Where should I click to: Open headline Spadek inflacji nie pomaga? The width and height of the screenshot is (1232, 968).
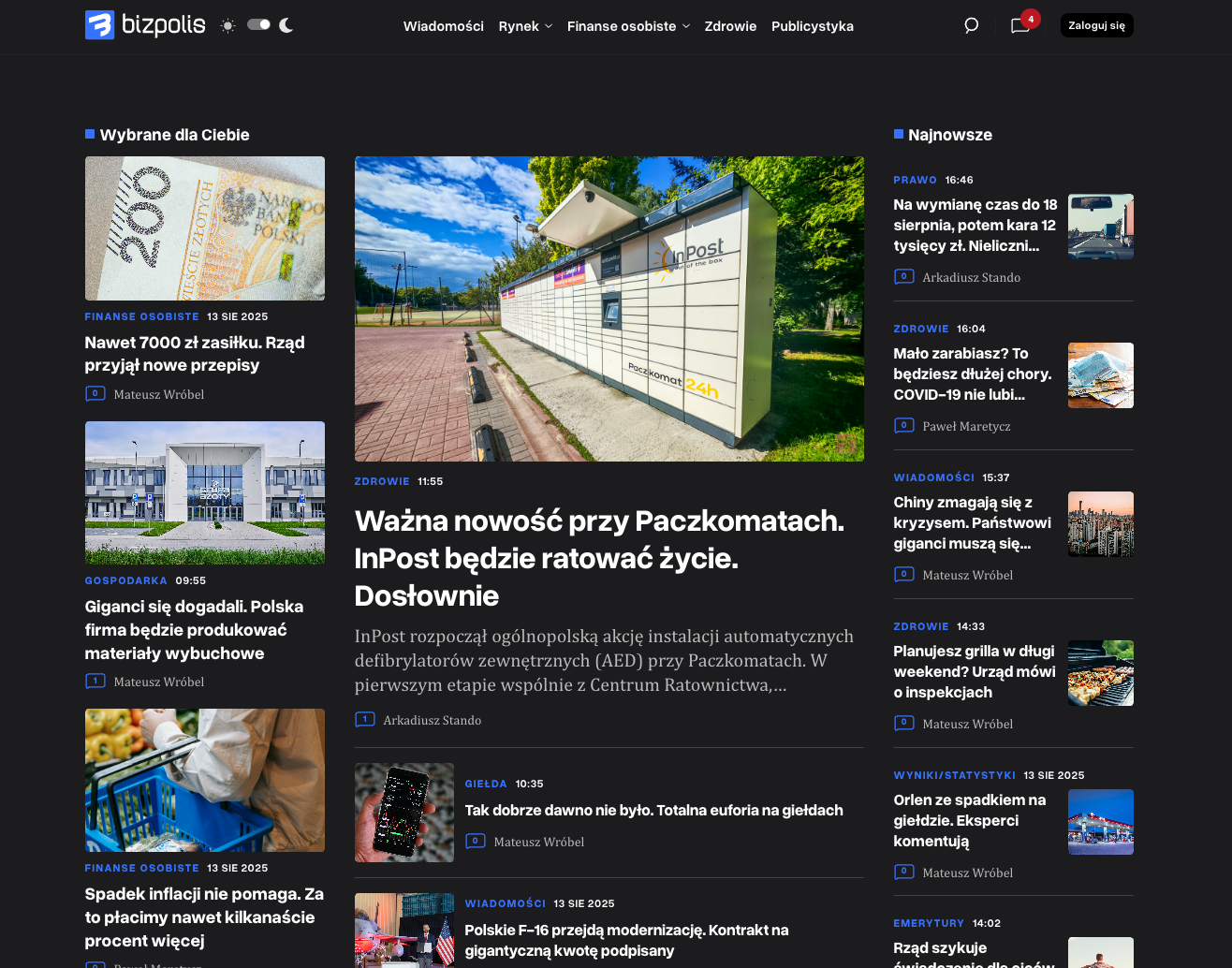(x=204, y=917)
